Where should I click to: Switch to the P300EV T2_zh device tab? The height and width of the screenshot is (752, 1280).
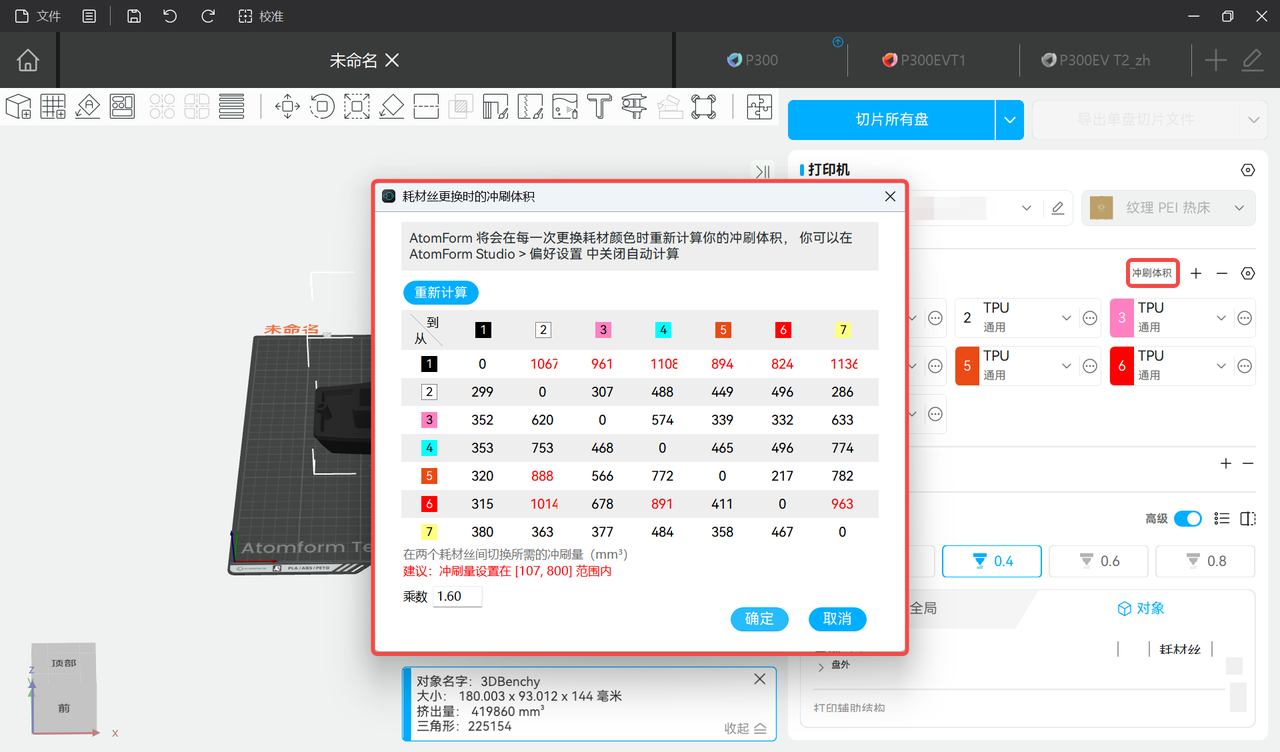click(x=1096, y=60)
